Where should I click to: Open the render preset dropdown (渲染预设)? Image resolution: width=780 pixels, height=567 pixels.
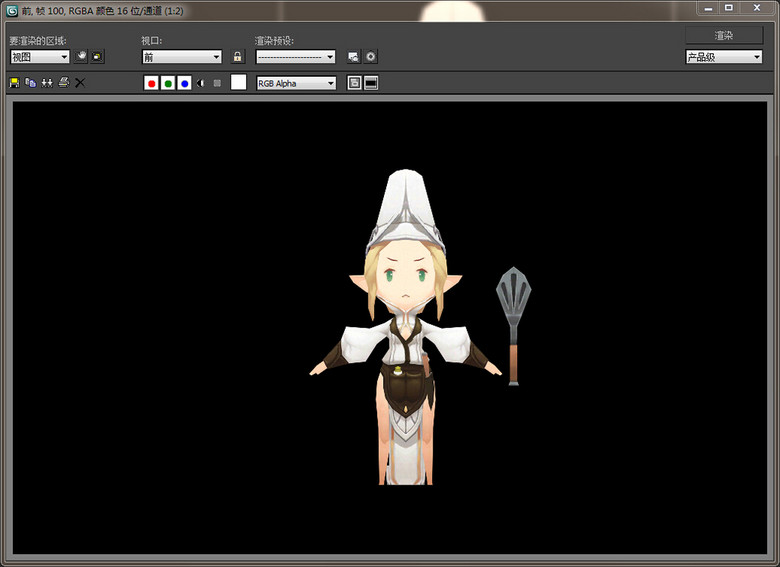(x=295, y=57)
